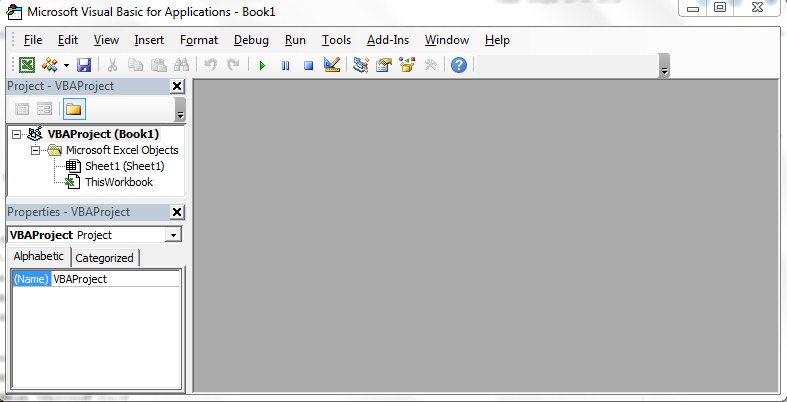The width and height of the screenshot is (787, 402).
Task: Click the View Object icon in Project panel
Action: (x=45, y=109)
